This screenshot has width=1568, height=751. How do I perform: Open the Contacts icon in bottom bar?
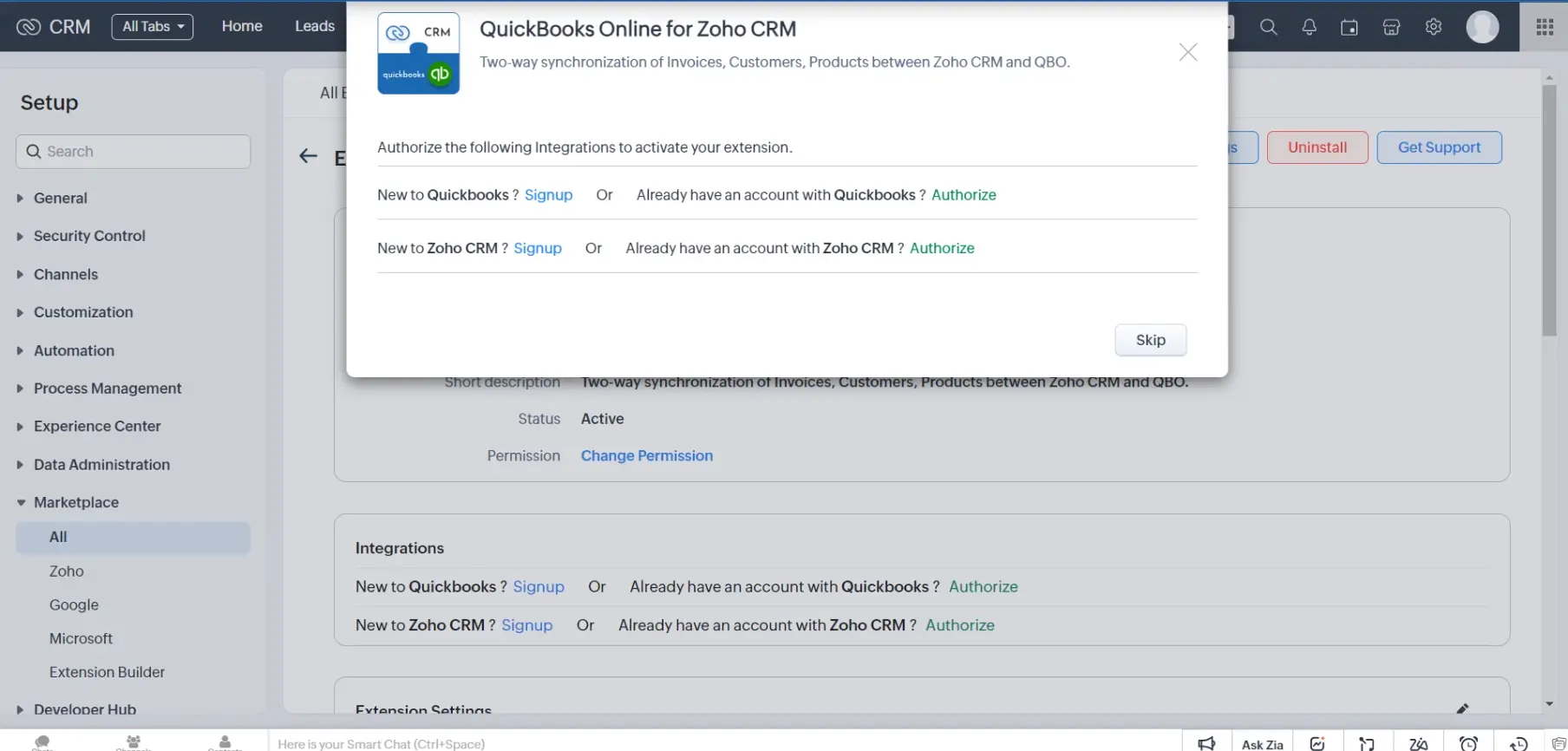[x=225, y=742]
